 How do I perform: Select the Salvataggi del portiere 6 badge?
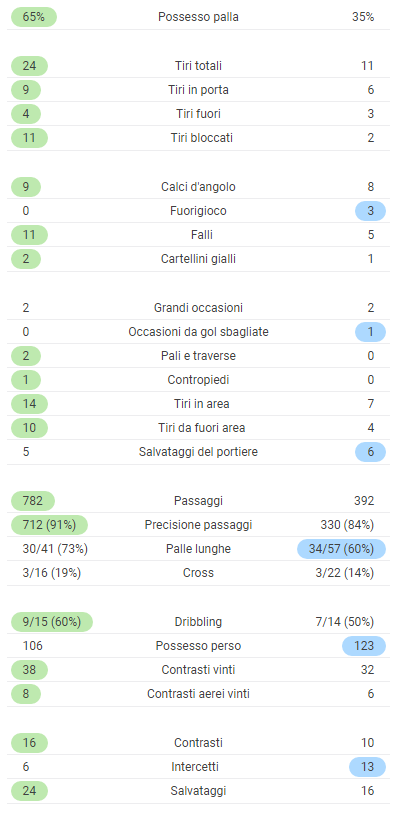(370, 451)
